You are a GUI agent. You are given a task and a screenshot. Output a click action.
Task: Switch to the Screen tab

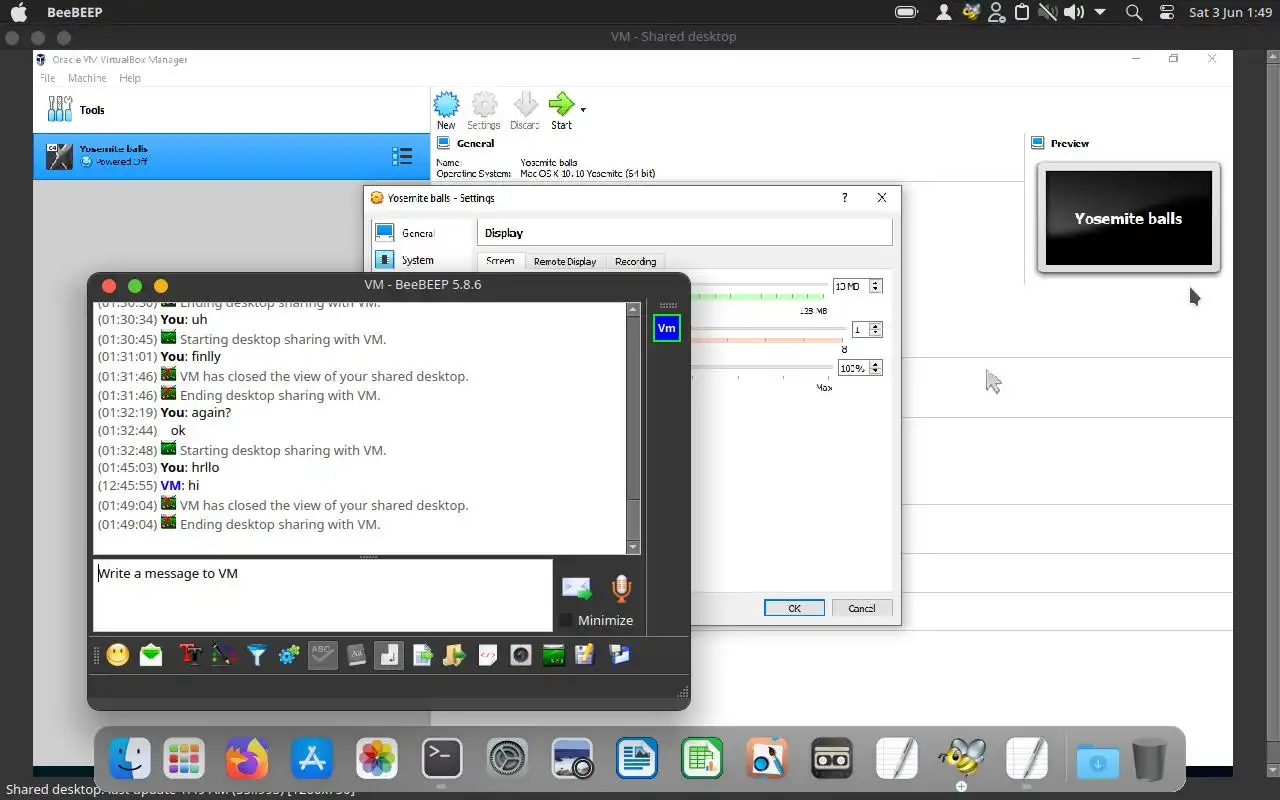[x=500, y=261]
